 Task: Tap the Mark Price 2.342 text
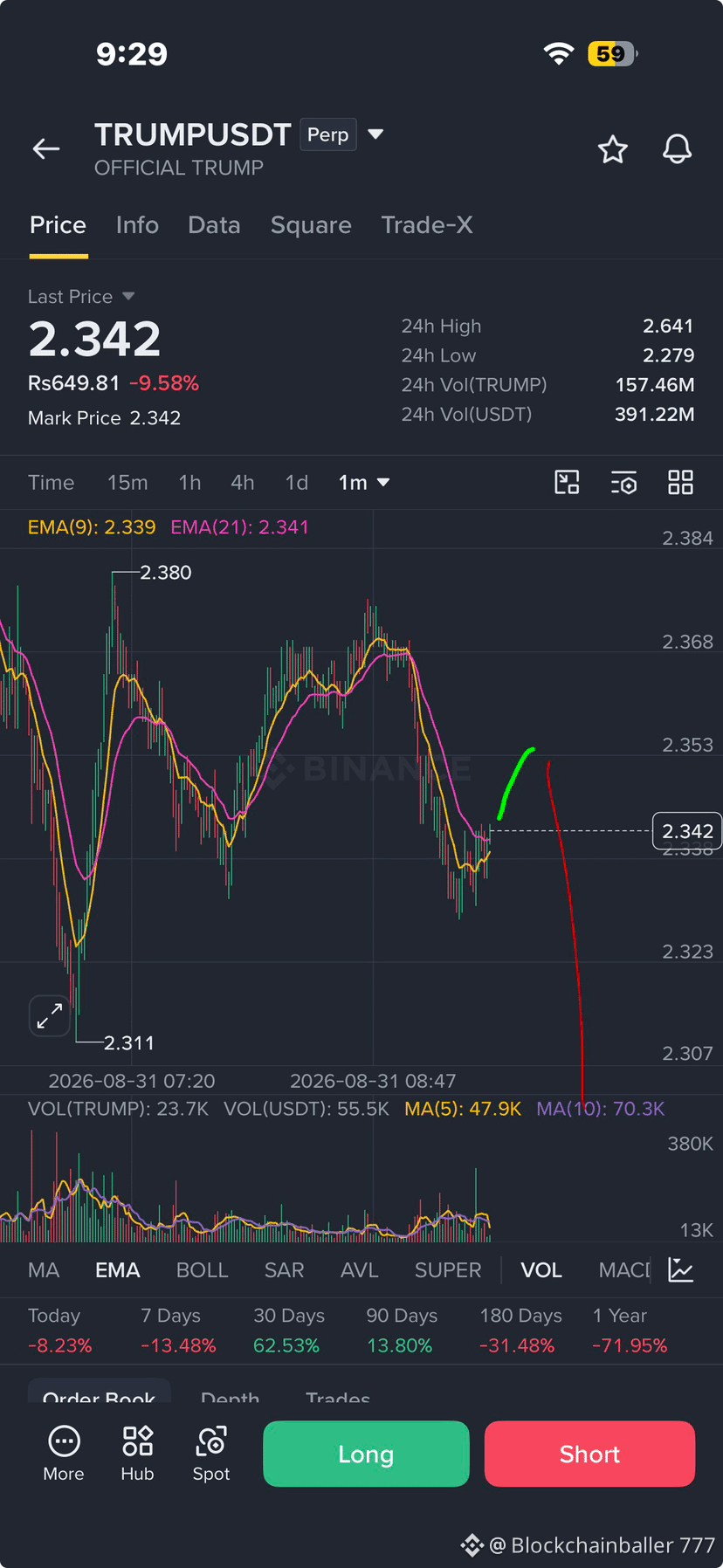tap(104, 418)
